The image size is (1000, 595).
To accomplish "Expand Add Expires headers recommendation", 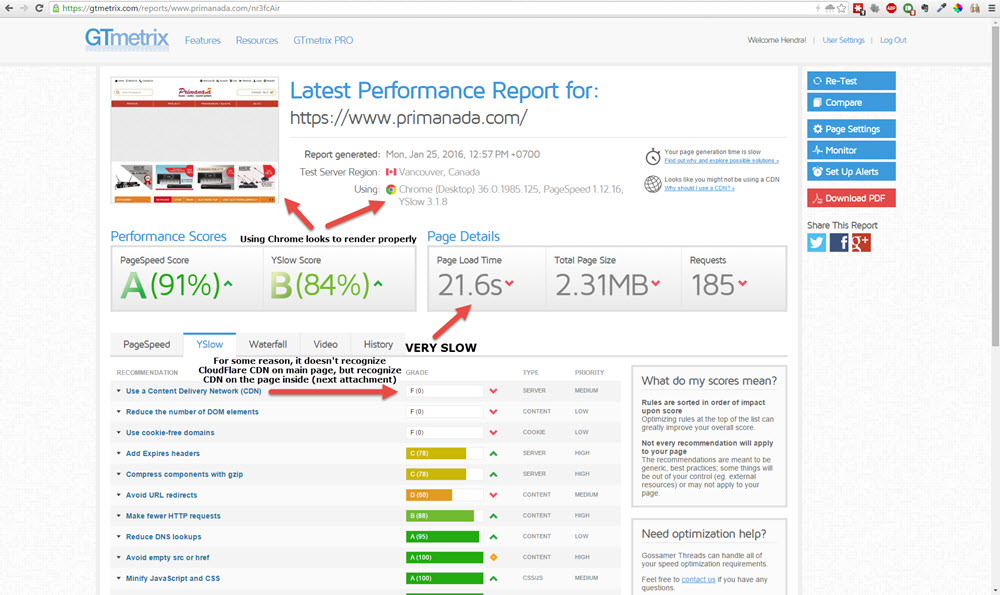I will (163, 453).
